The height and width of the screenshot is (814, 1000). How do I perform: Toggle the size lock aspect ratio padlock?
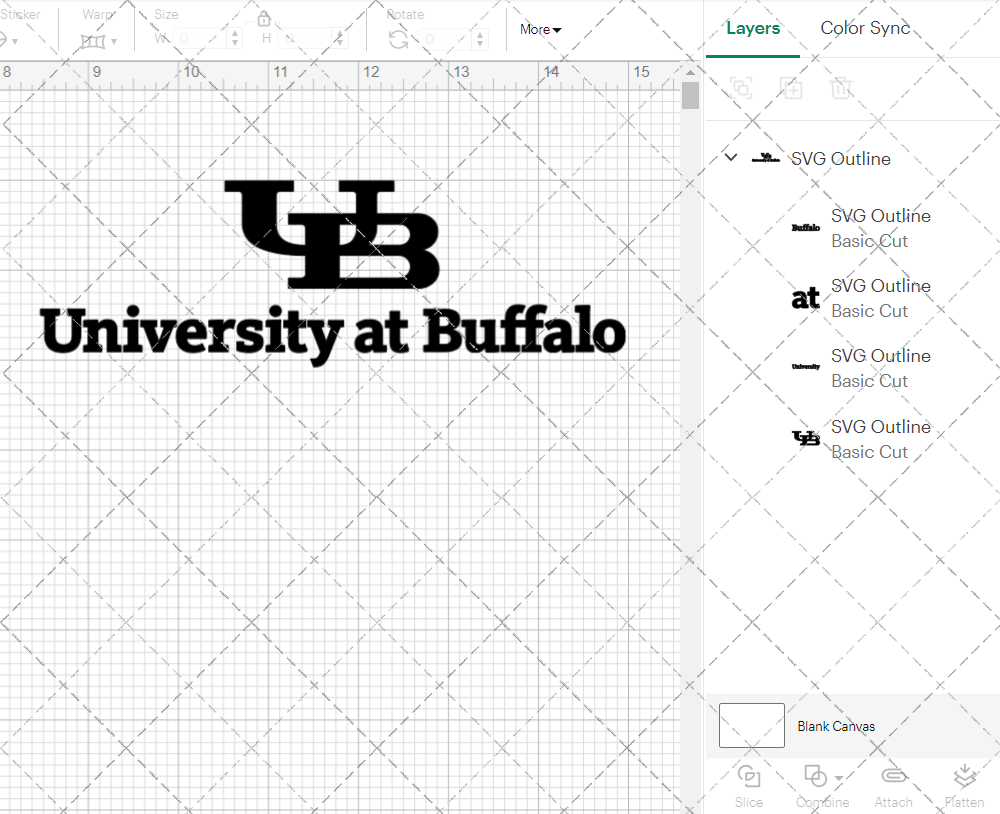coord(263,18)
